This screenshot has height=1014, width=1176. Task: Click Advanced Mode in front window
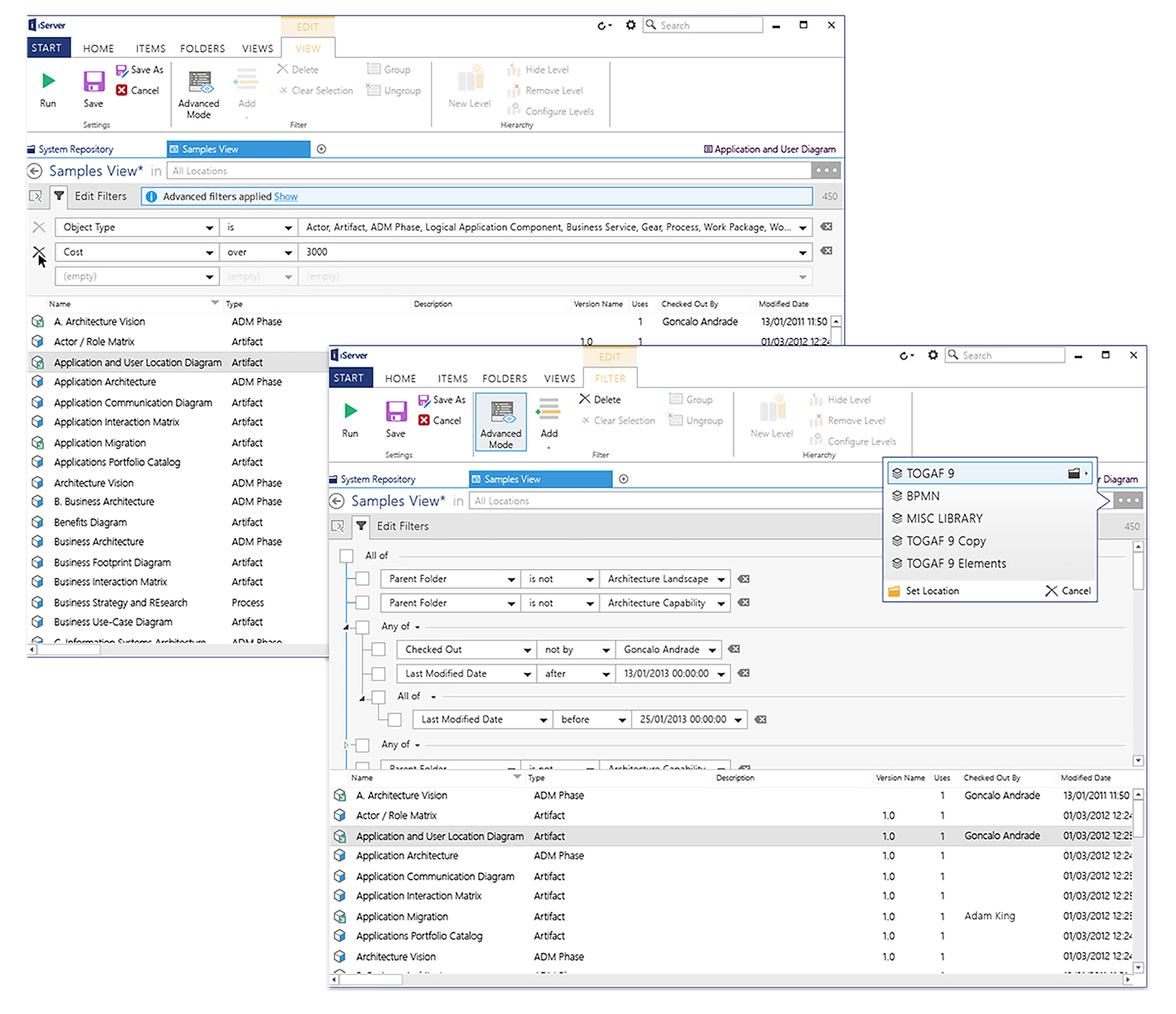tap(501, 423)
